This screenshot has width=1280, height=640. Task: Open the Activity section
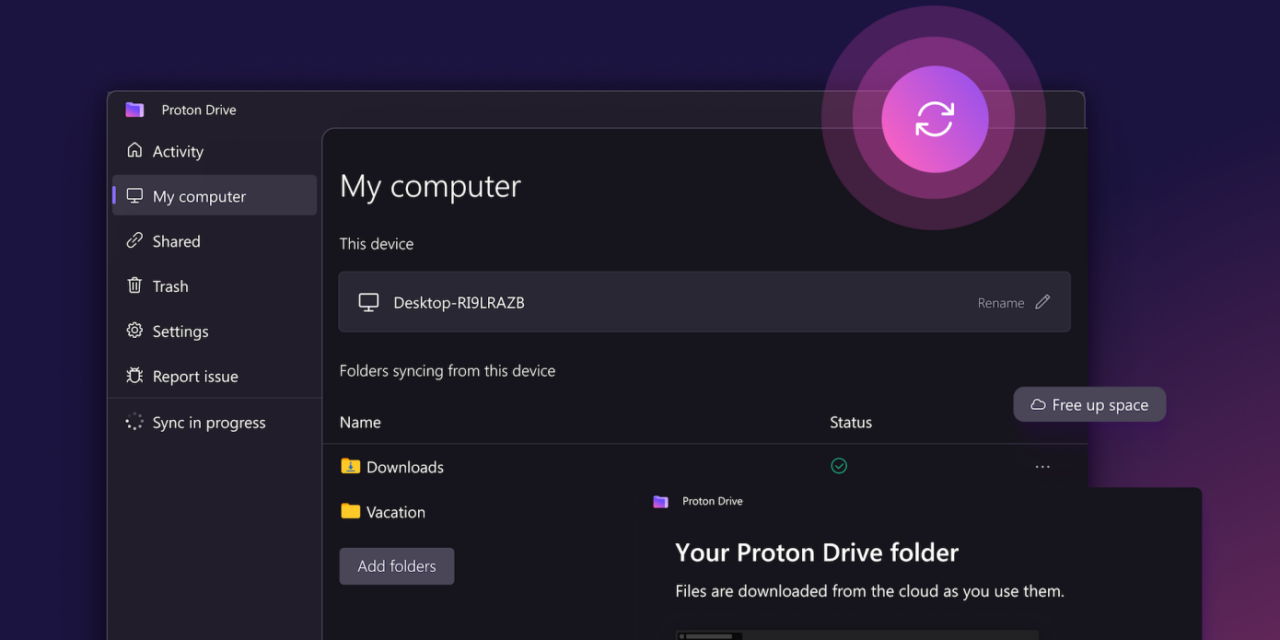(x=177, y=151)
